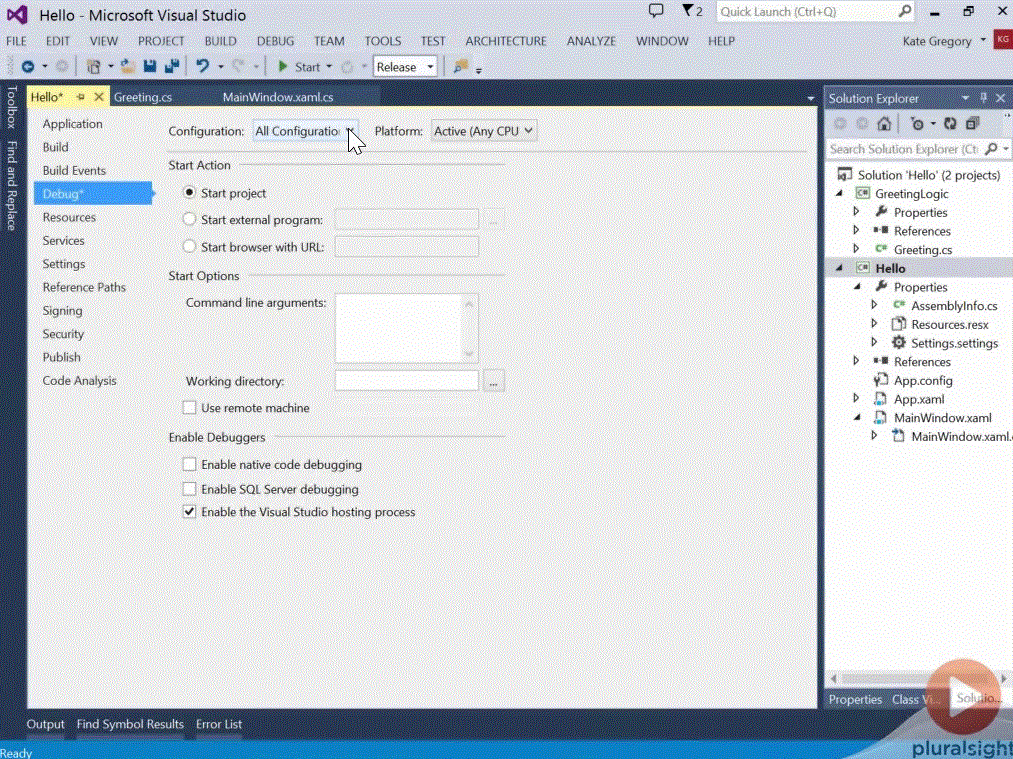Collapse the GreetingLogic project node
1013x759 pixels.
839,193
